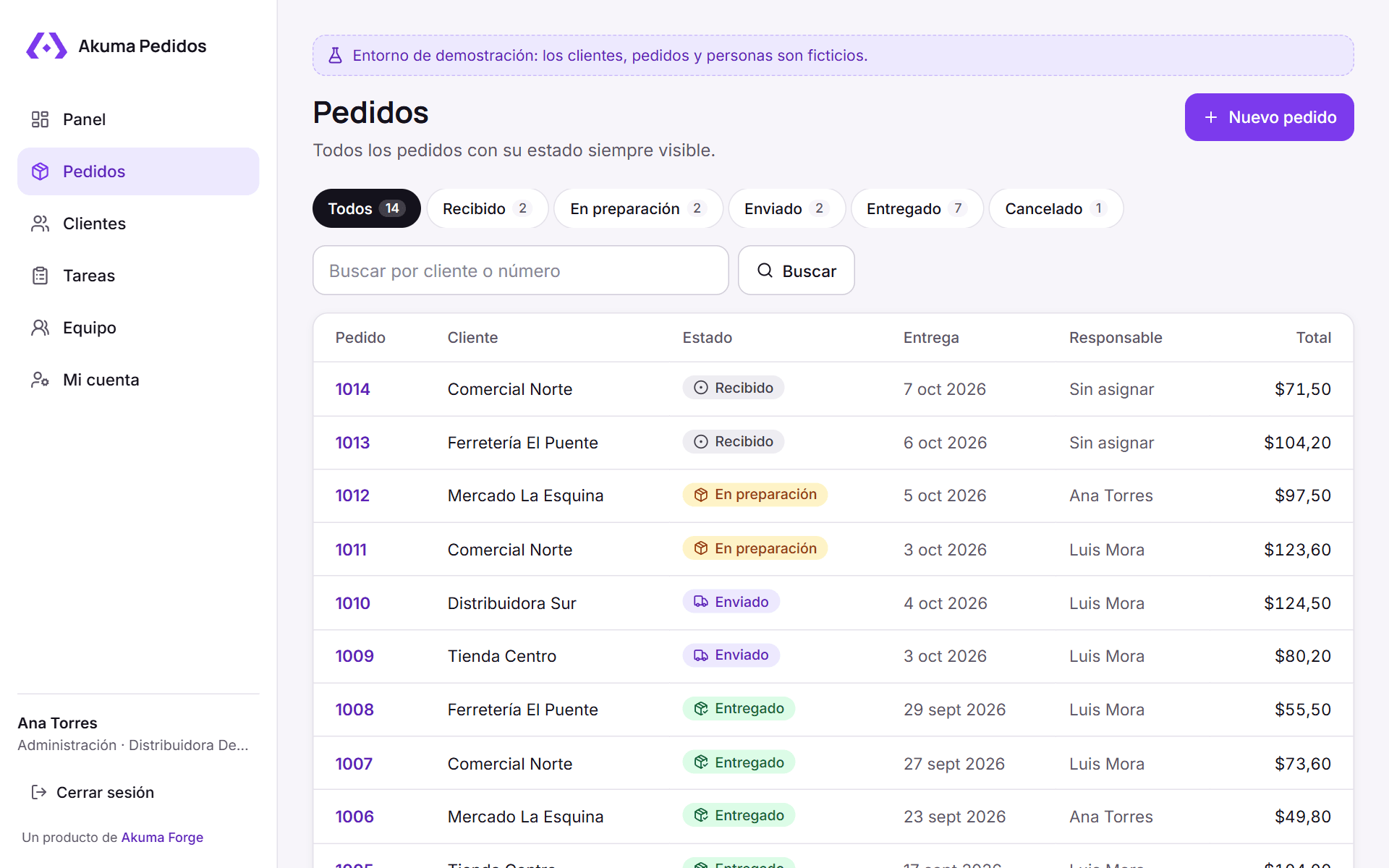Open order 1011 link
Screen dimensions: 1389x868
tap(351, 550)
